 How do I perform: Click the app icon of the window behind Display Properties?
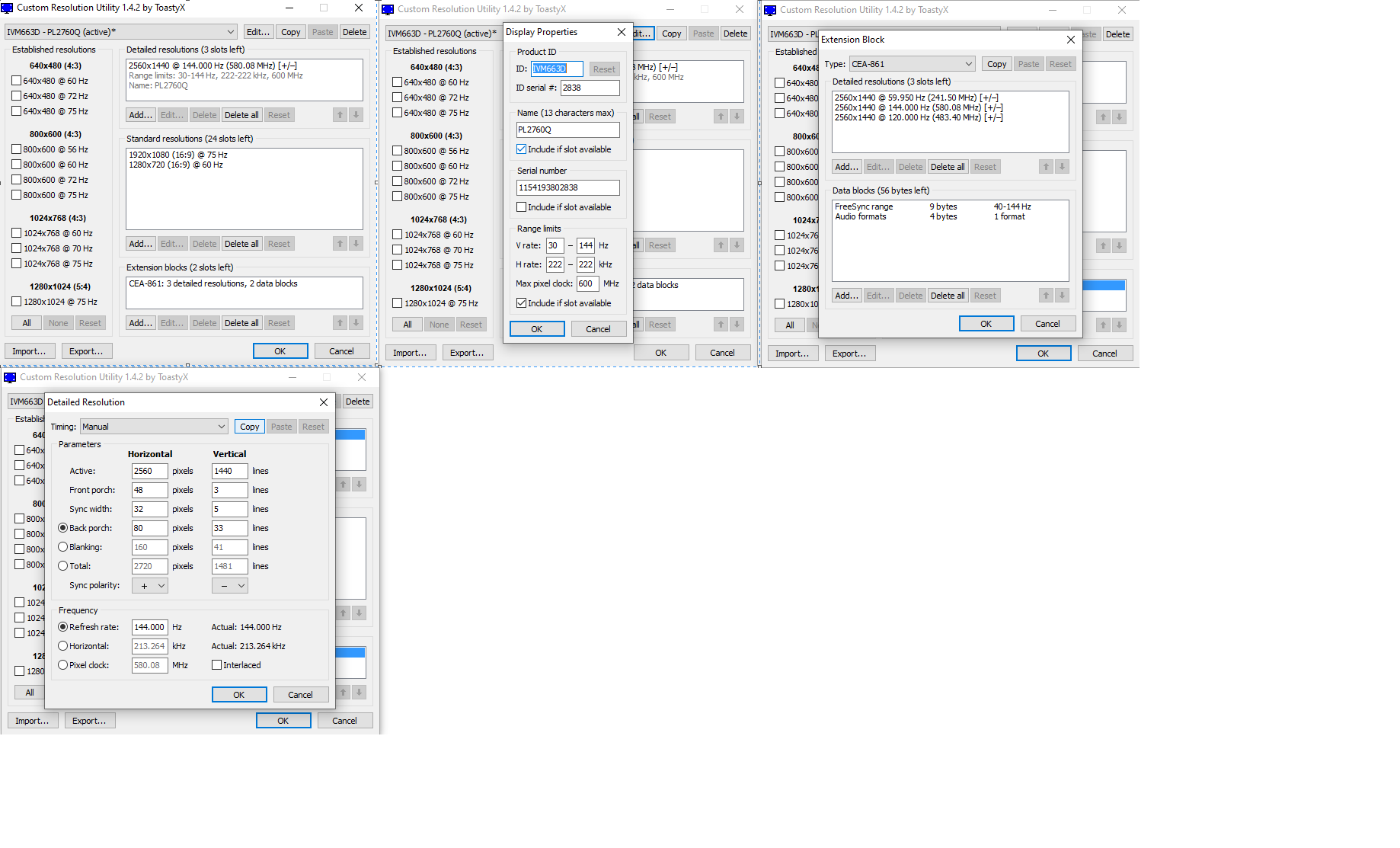coord(388,9)
